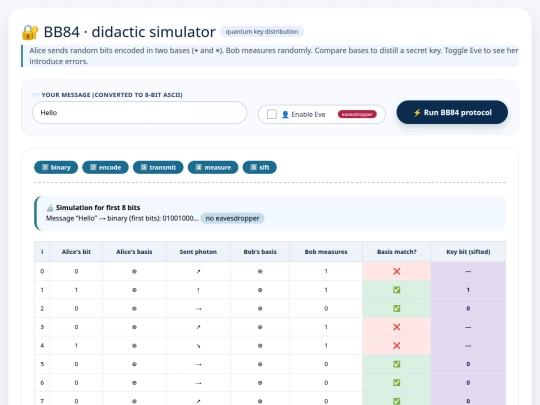540x405 pixels.
Task: Select the transmit step pill
Action: [x=158, y=167]
